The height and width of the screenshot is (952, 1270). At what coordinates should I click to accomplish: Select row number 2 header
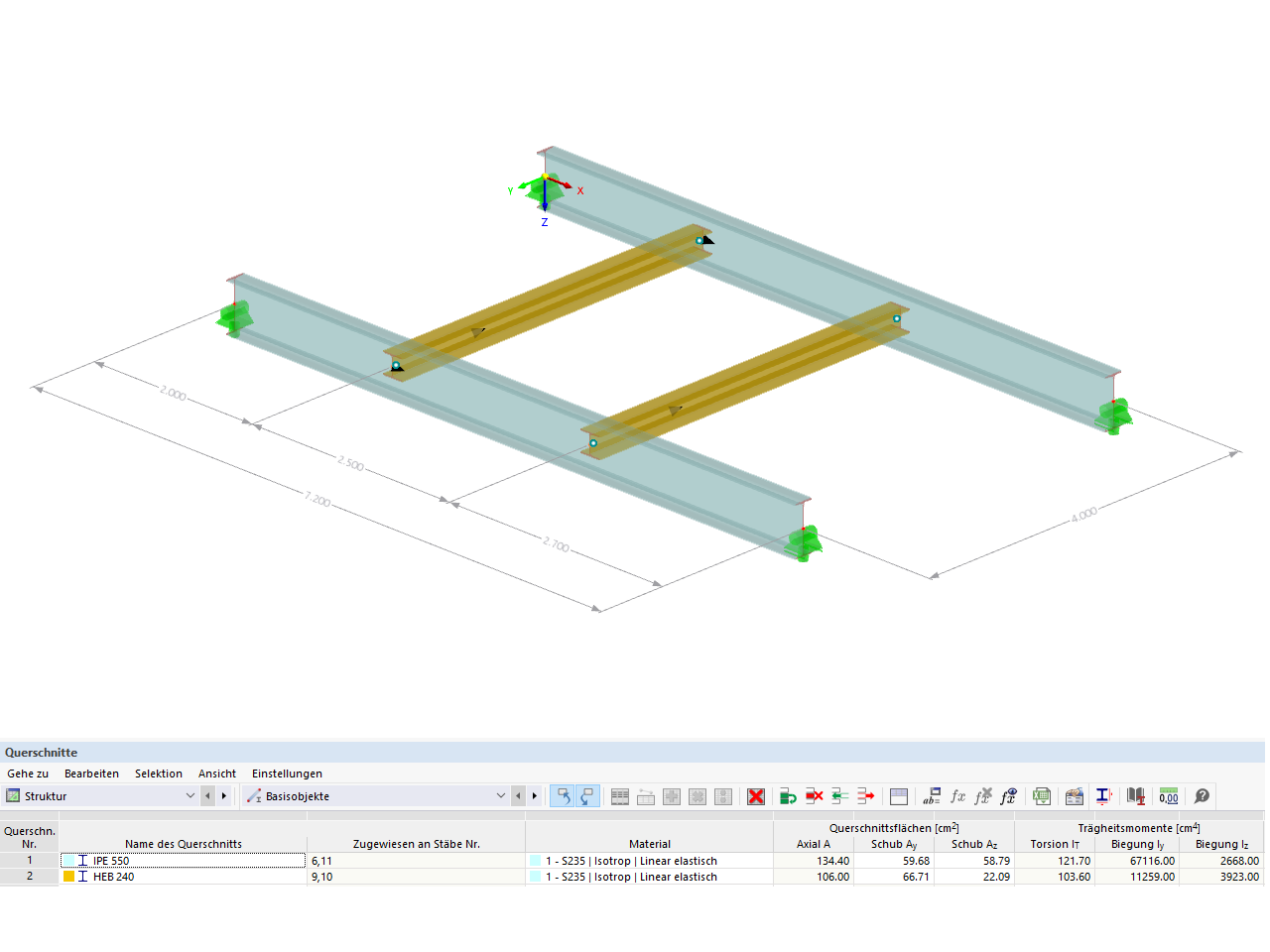click(x=30, y=877)
